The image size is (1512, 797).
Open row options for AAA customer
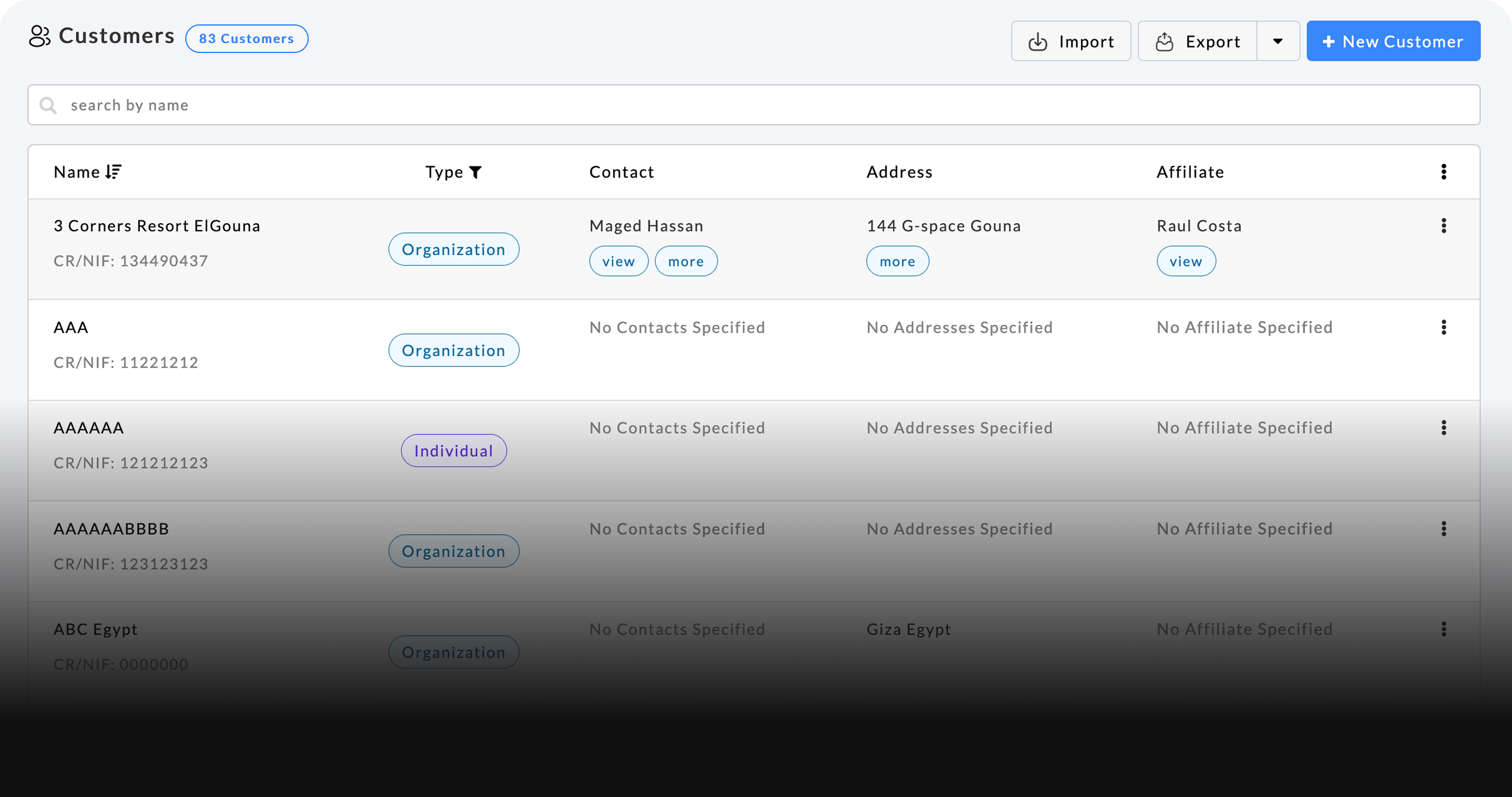1443,328
